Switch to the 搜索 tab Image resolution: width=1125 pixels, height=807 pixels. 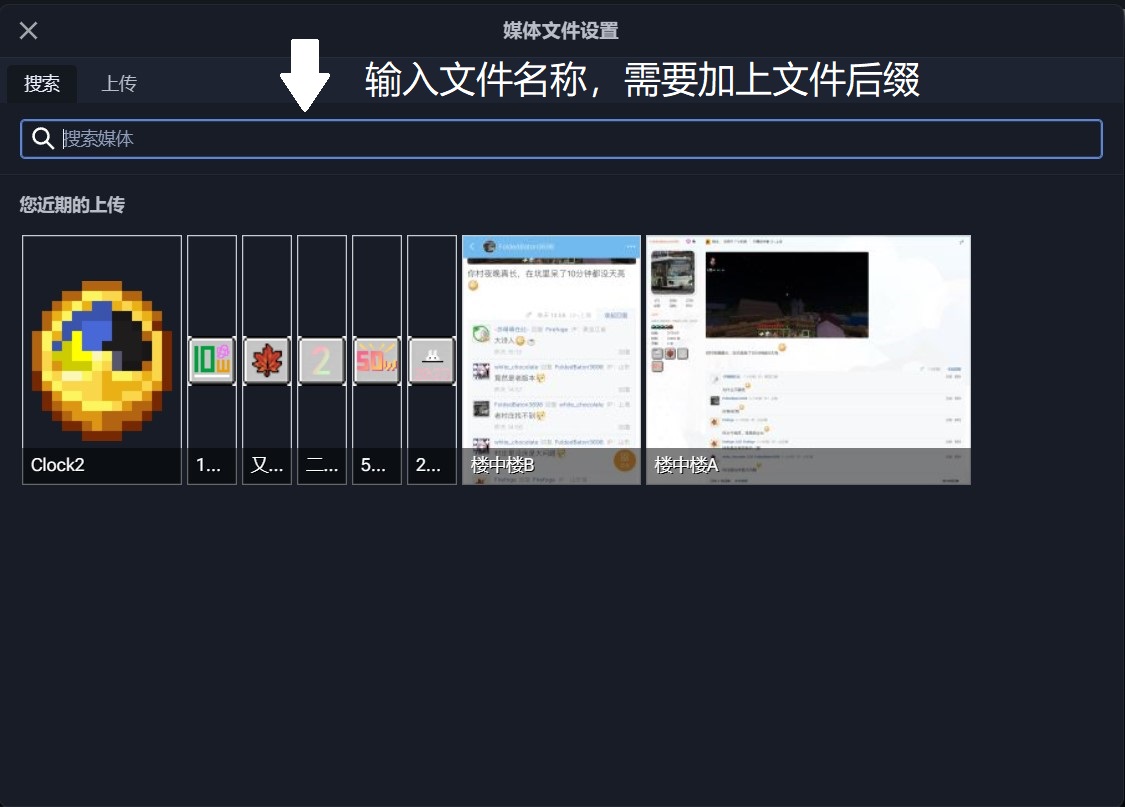42,83
